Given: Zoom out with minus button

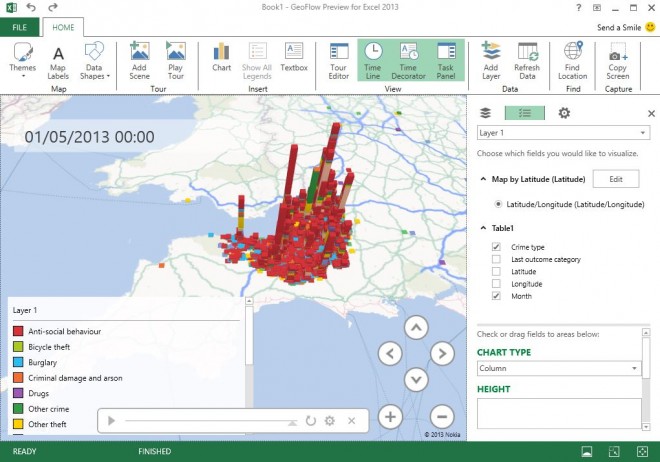Looking at the screenshot, I should [442, 417].
